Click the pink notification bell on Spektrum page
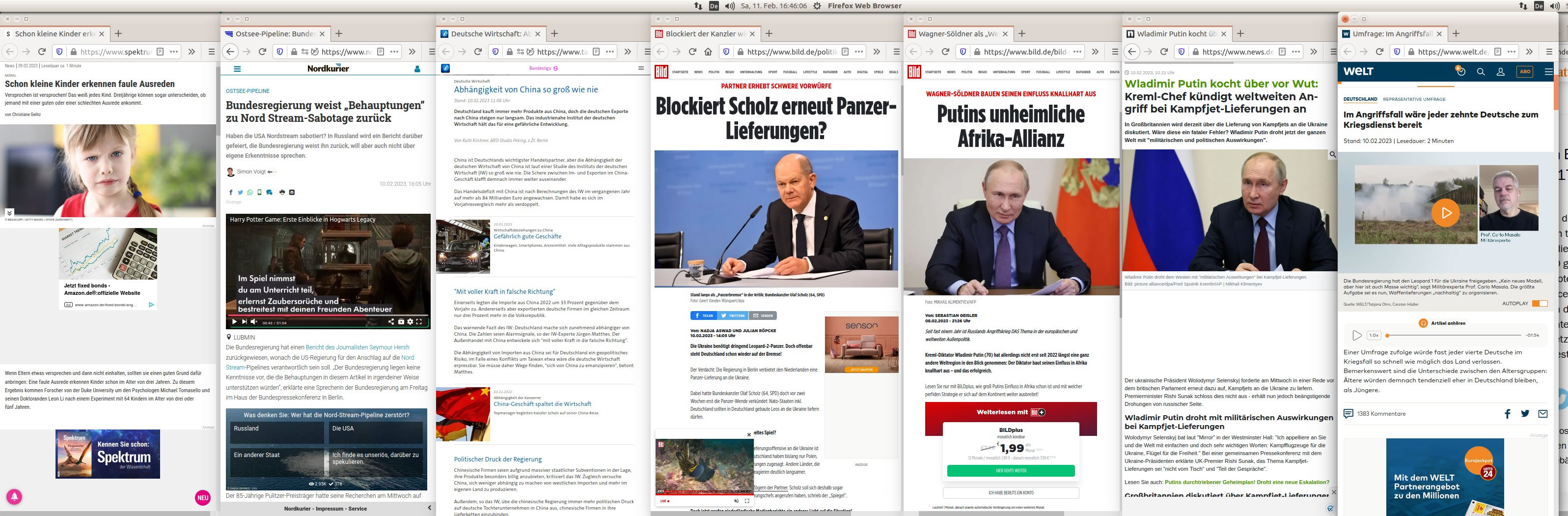1568x516 pixels. click(x=14, y=496)
